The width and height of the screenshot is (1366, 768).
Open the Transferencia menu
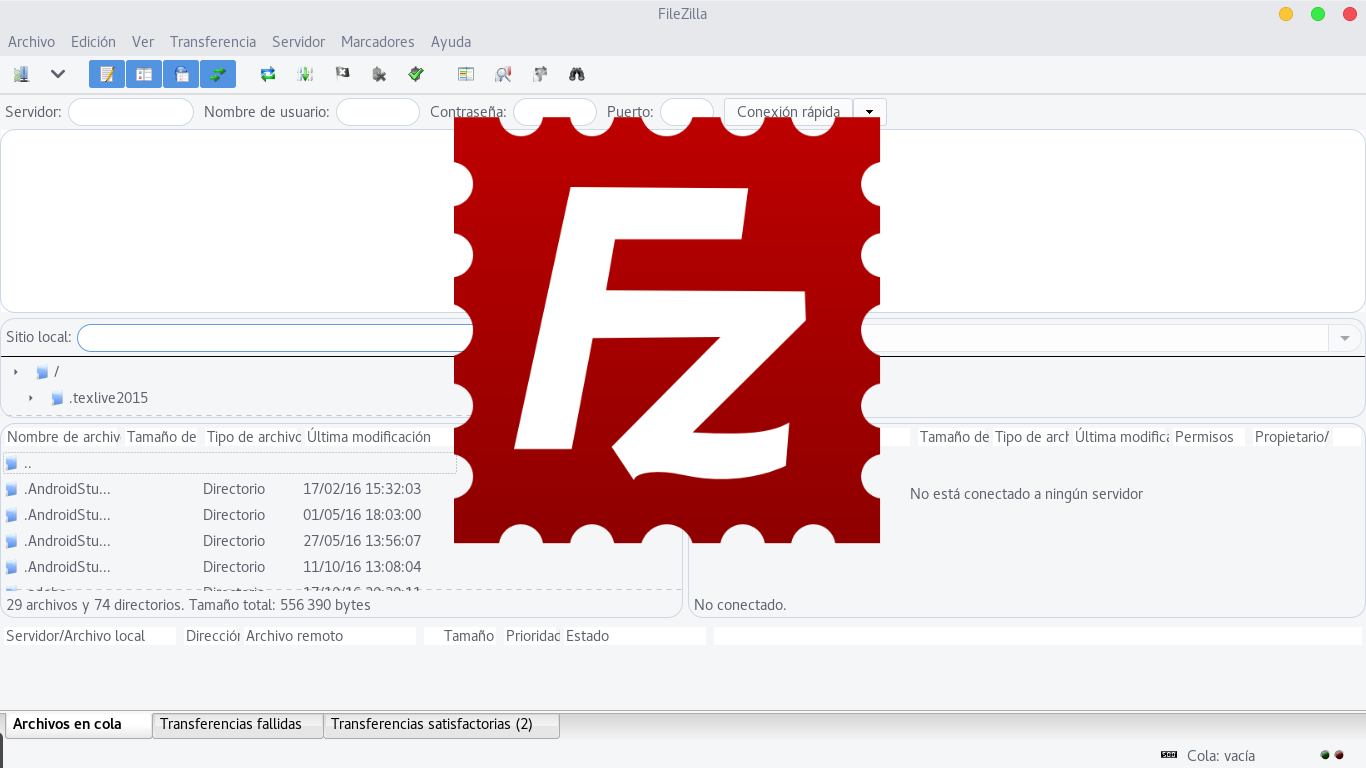[213, 42]
